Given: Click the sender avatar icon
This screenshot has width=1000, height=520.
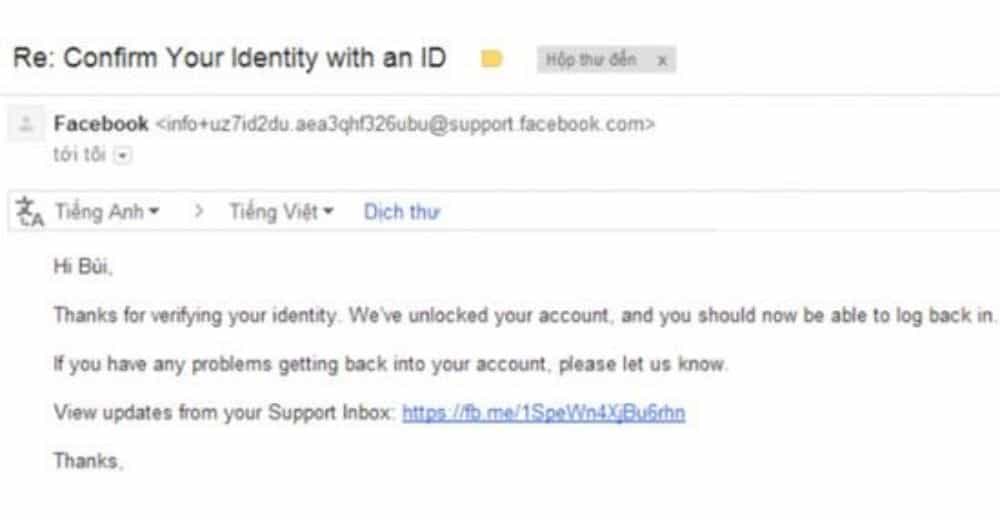Looking at the screenshot, I should pyautogui.click(x=26, y=125).
